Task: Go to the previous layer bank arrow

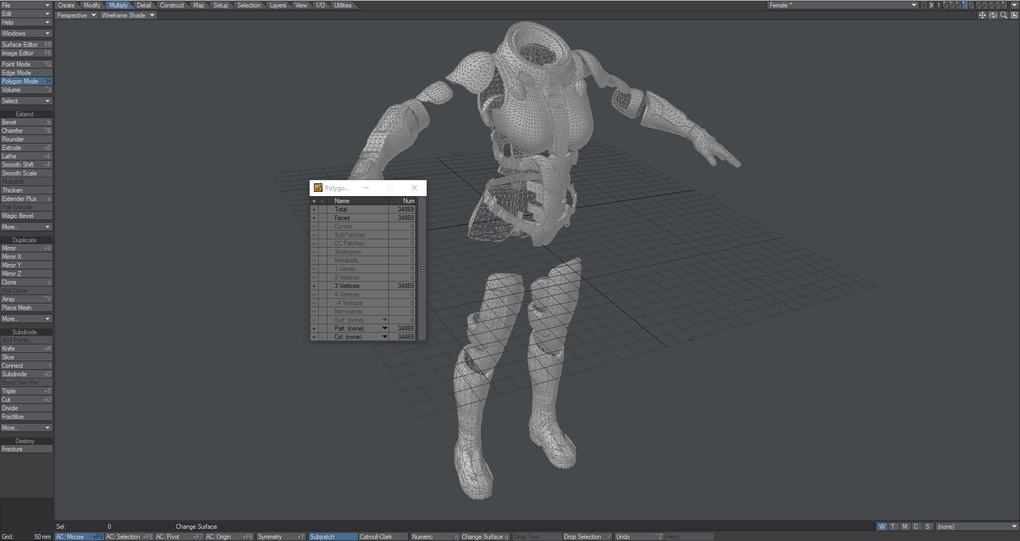Action: 924,5
